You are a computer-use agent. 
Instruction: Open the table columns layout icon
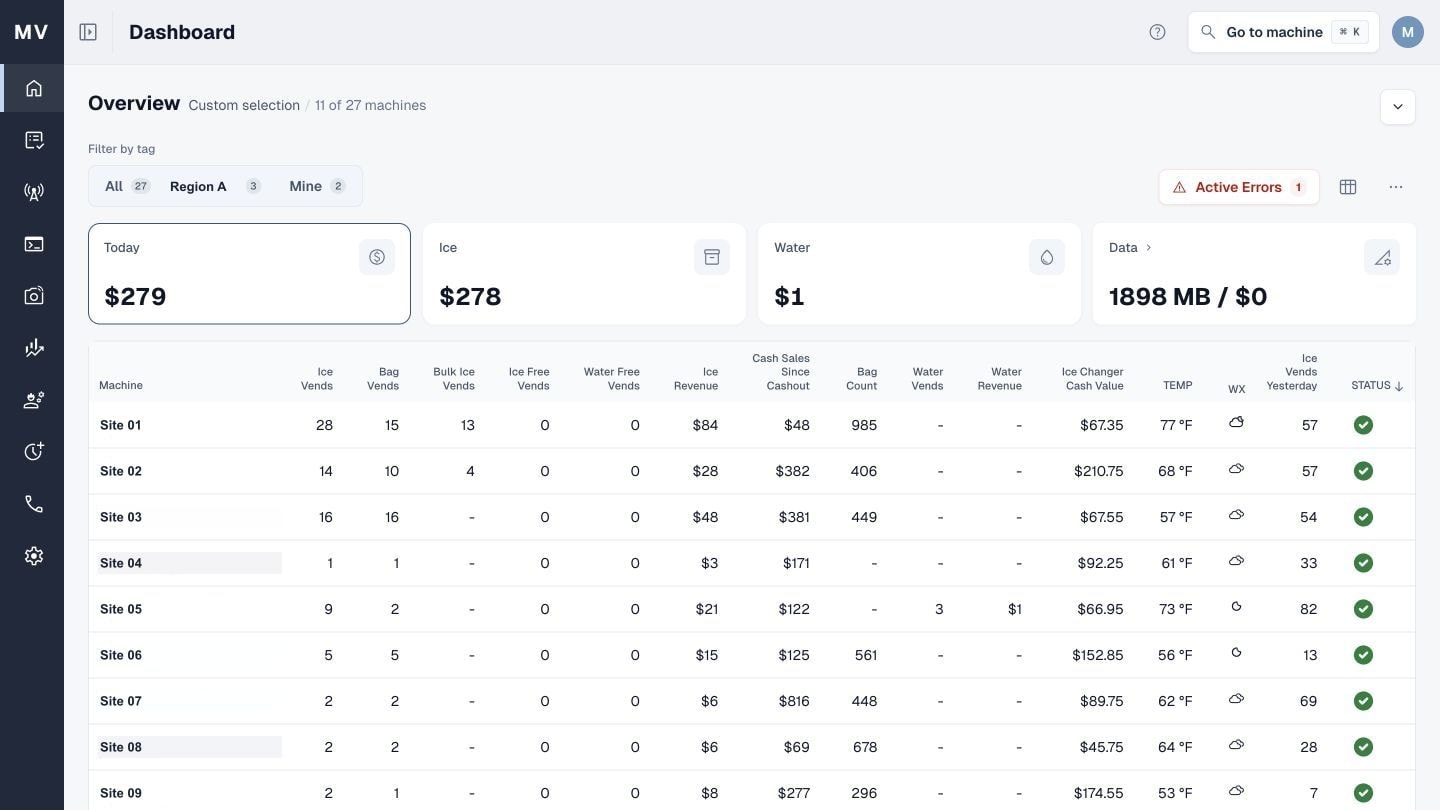(1348, 187)
